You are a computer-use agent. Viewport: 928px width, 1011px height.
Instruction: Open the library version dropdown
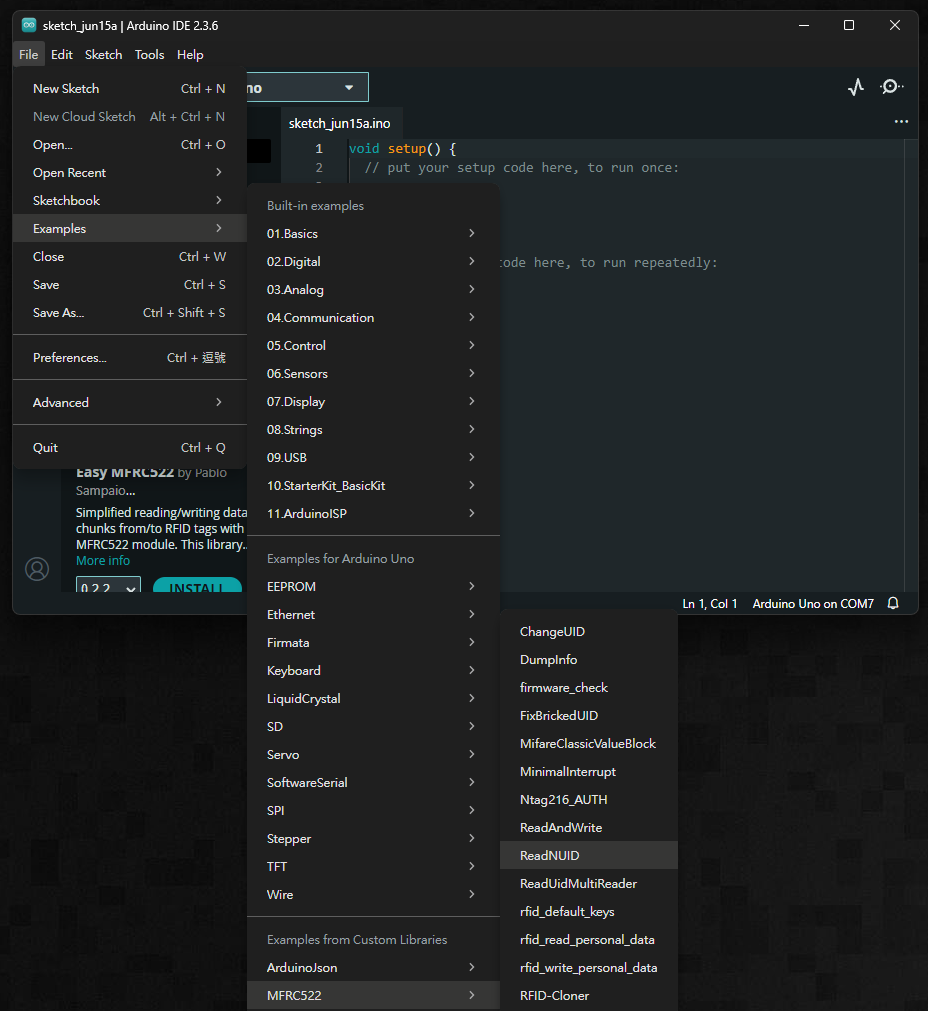[108, 588]
